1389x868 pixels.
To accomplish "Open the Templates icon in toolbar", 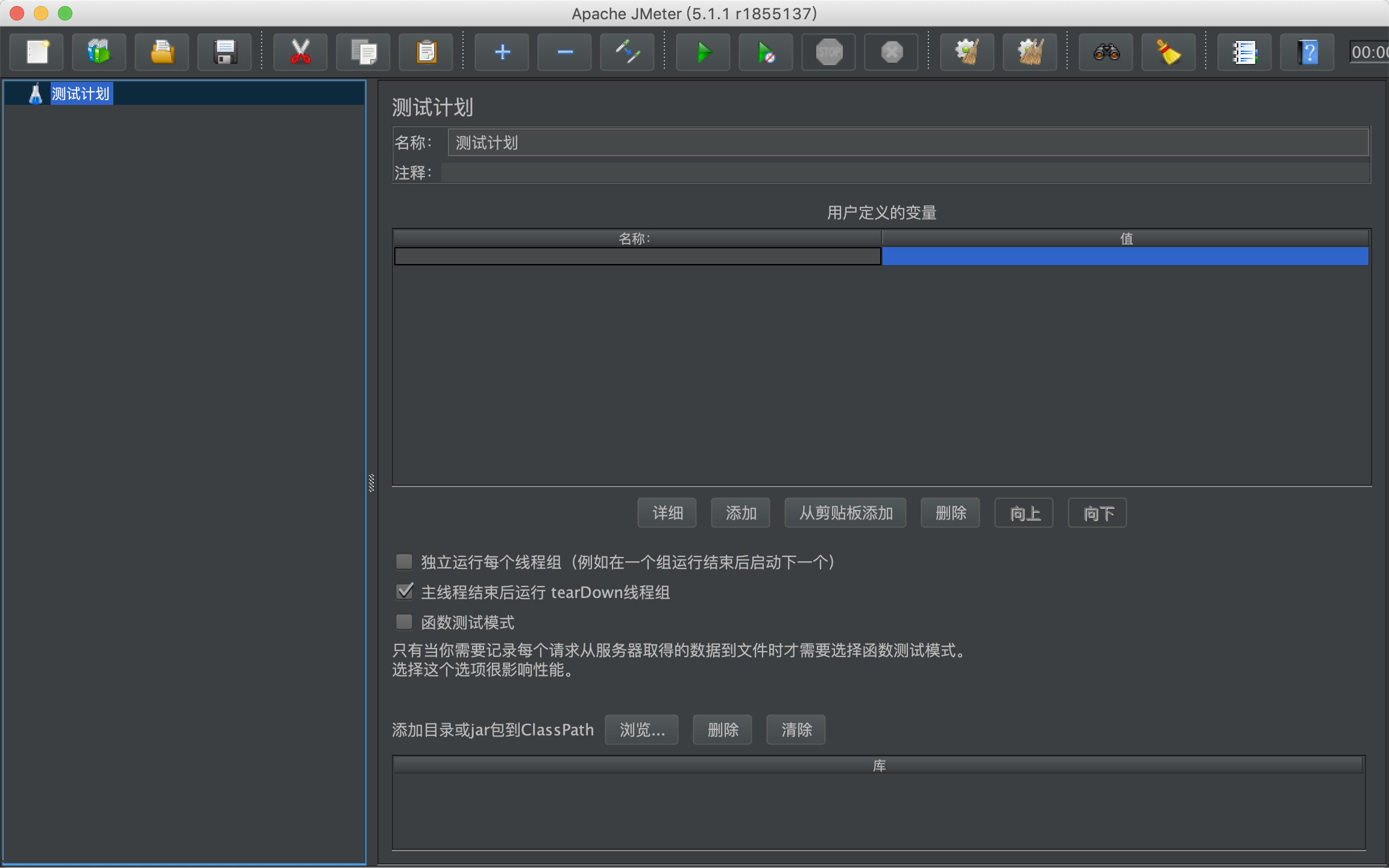I will click(99, 52).
